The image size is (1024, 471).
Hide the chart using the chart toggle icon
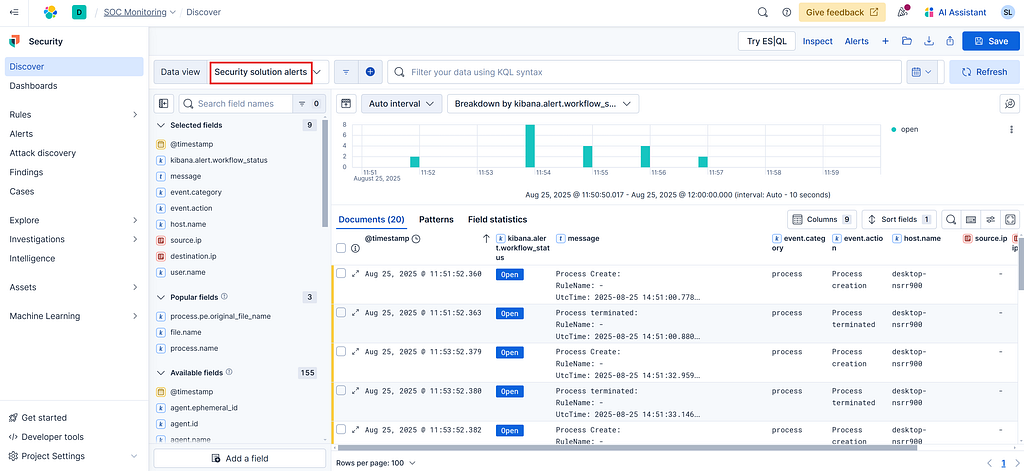point(346,103)
